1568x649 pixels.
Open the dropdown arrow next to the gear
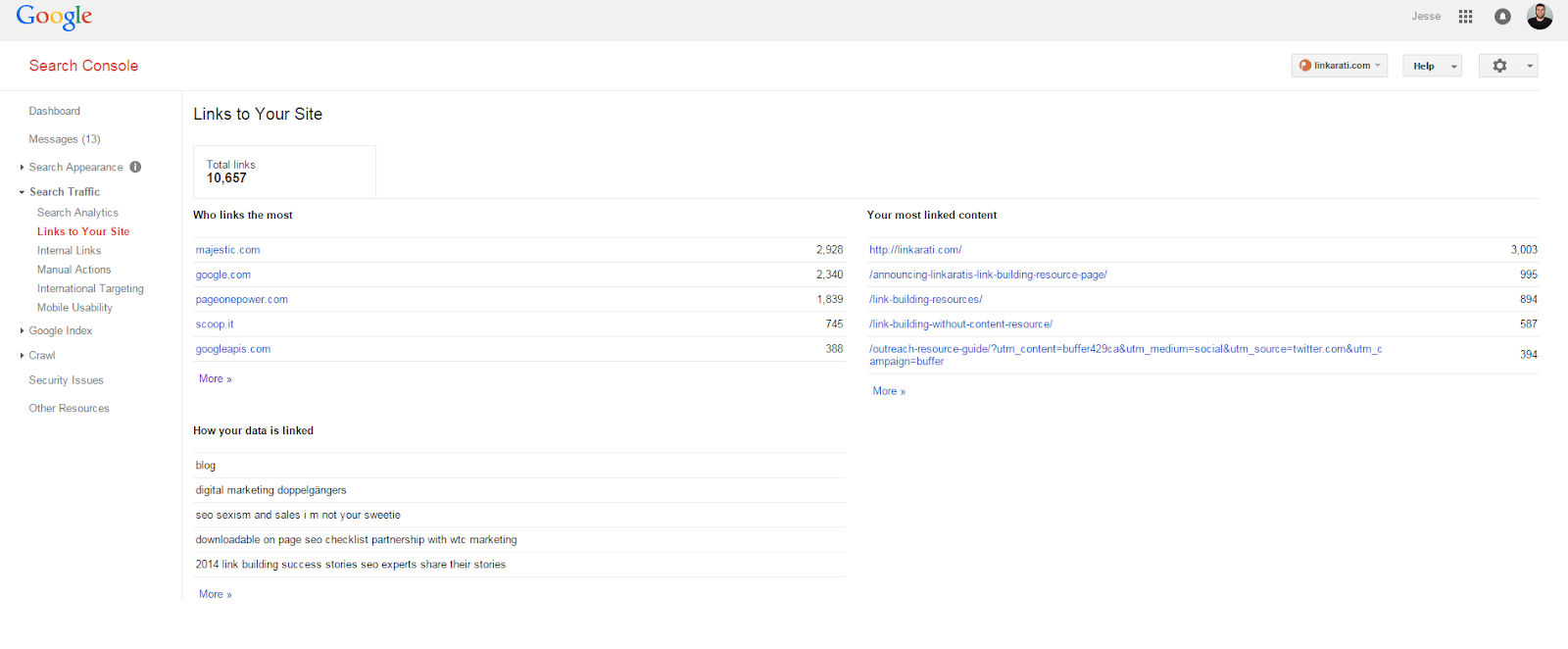1530,67
